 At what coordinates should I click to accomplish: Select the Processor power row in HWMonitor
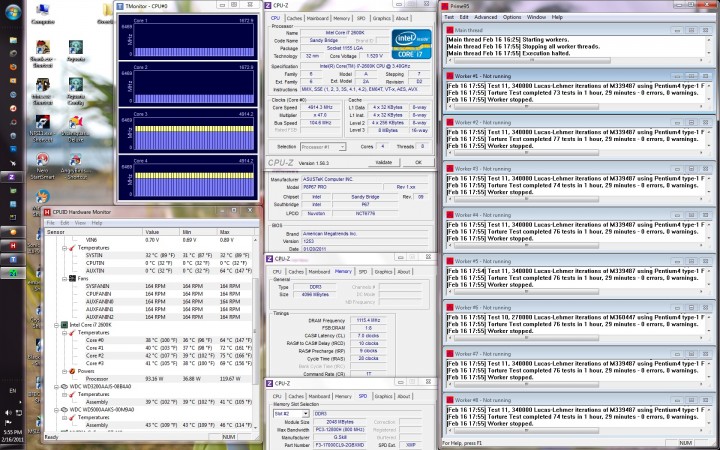(150, 379)
